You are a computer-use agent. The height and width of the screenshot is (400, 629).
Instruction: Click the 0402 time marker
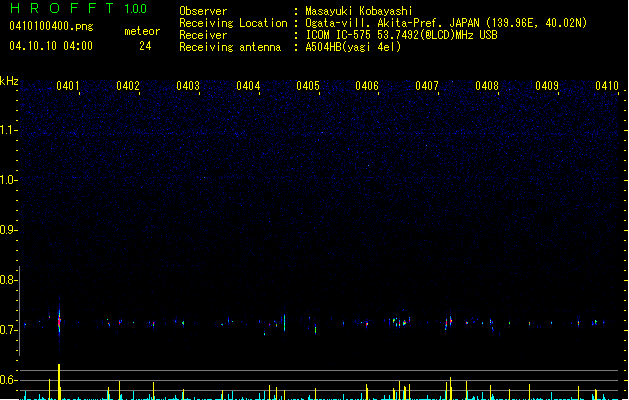[128, 86]
